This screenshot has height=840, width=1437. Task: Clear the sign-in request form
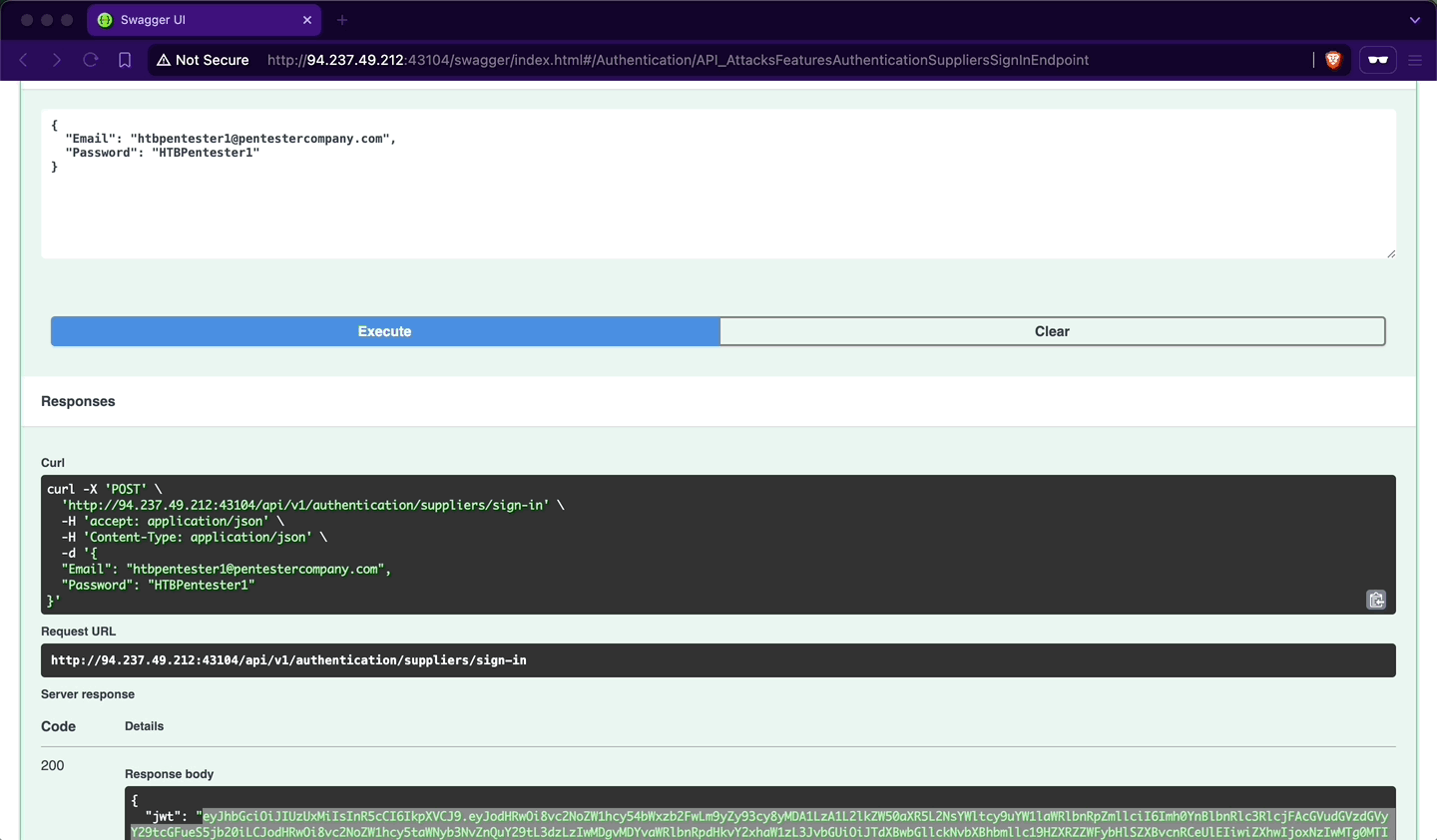(x=1052, y=331)
